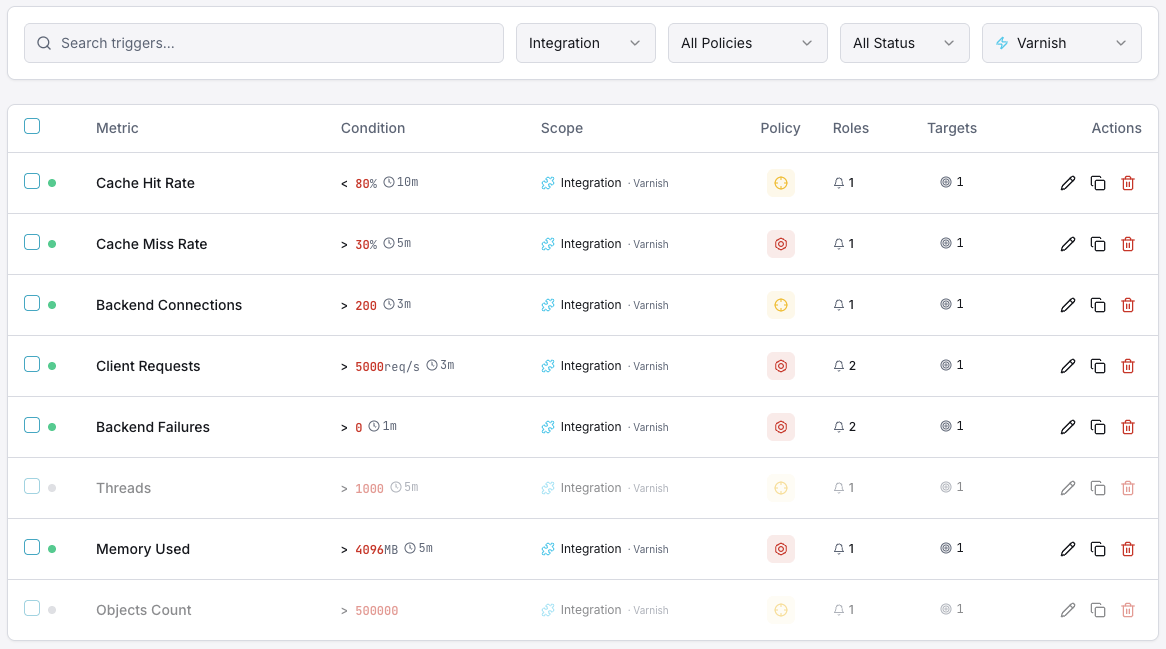Click the warning policy icon for Backend Connections
The width and height of the screenshot is (1166, 649).
[781, 304]
